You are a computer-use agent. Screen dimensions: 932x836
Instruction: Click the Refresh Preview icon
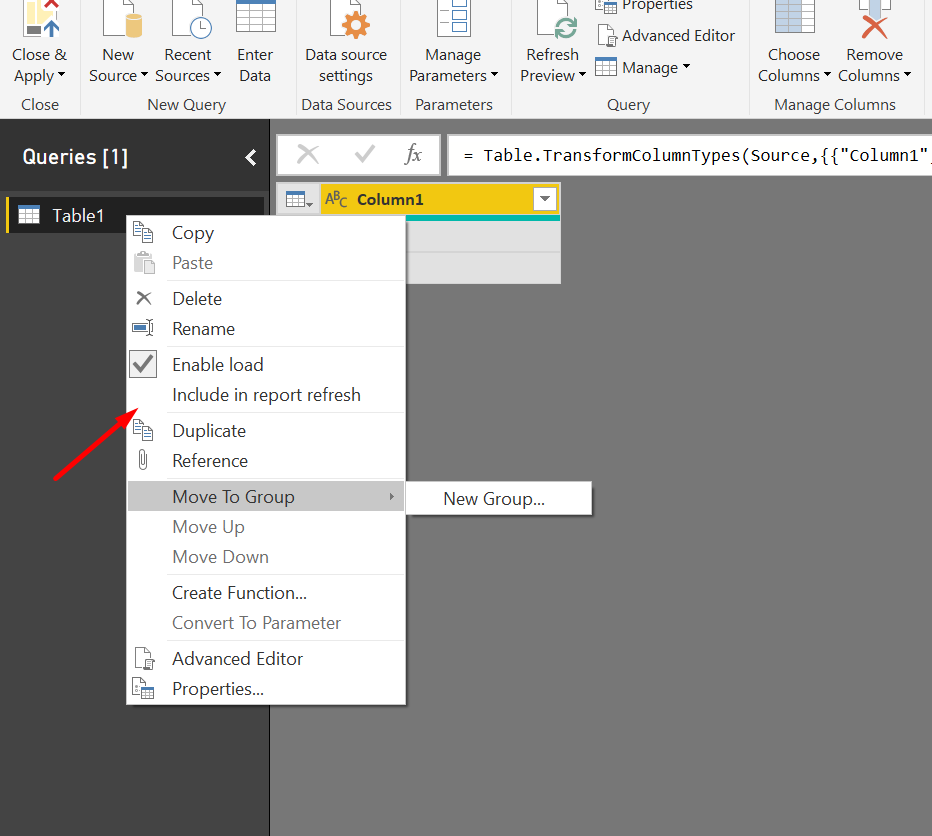click(556, 19)
